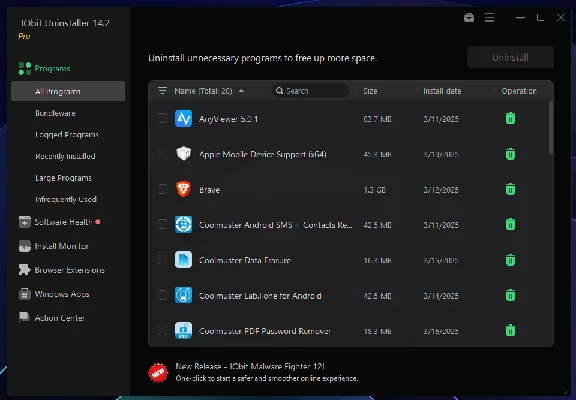Image resolution: width=576 pixels, height=400 pixels.
Task: Focus the Search input field
Action: (x=310, y=90)
